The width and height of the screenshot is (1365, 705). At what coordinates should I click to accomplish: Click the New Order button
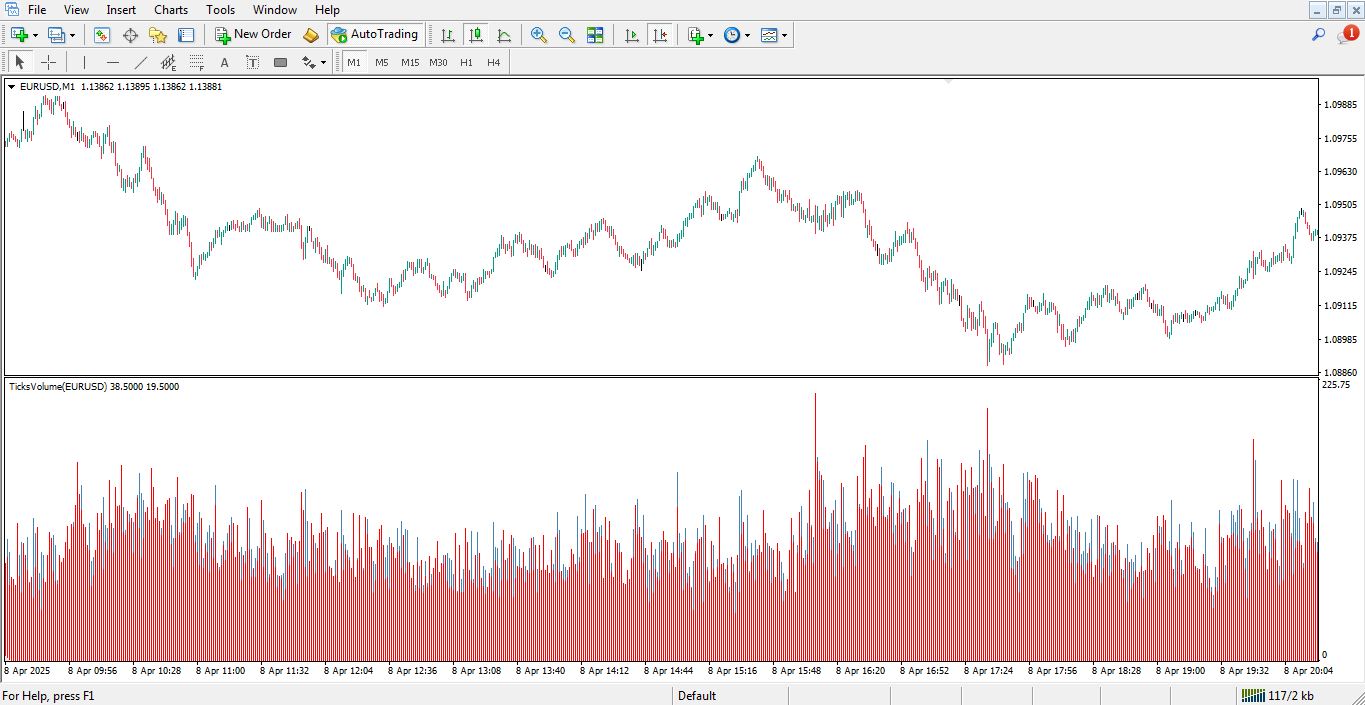click(x=253, y=35)
